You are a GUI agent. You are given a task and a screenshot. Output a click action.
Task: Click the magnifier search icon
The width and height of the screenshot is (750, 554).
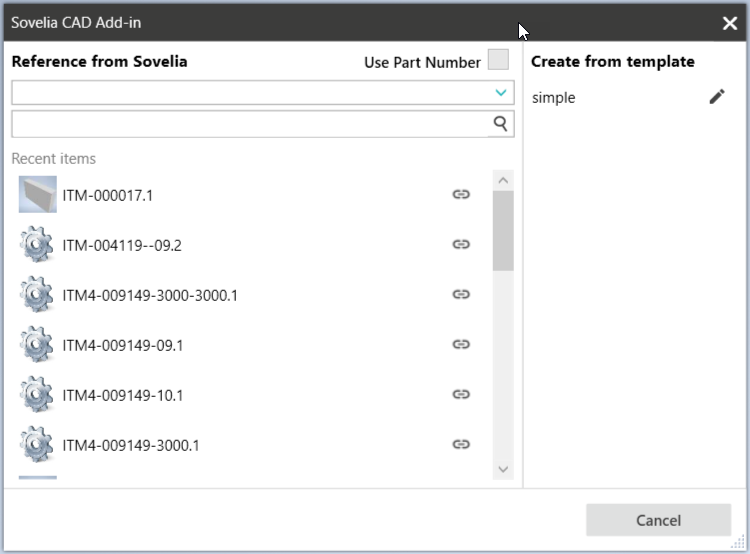[x=500, y=124]
